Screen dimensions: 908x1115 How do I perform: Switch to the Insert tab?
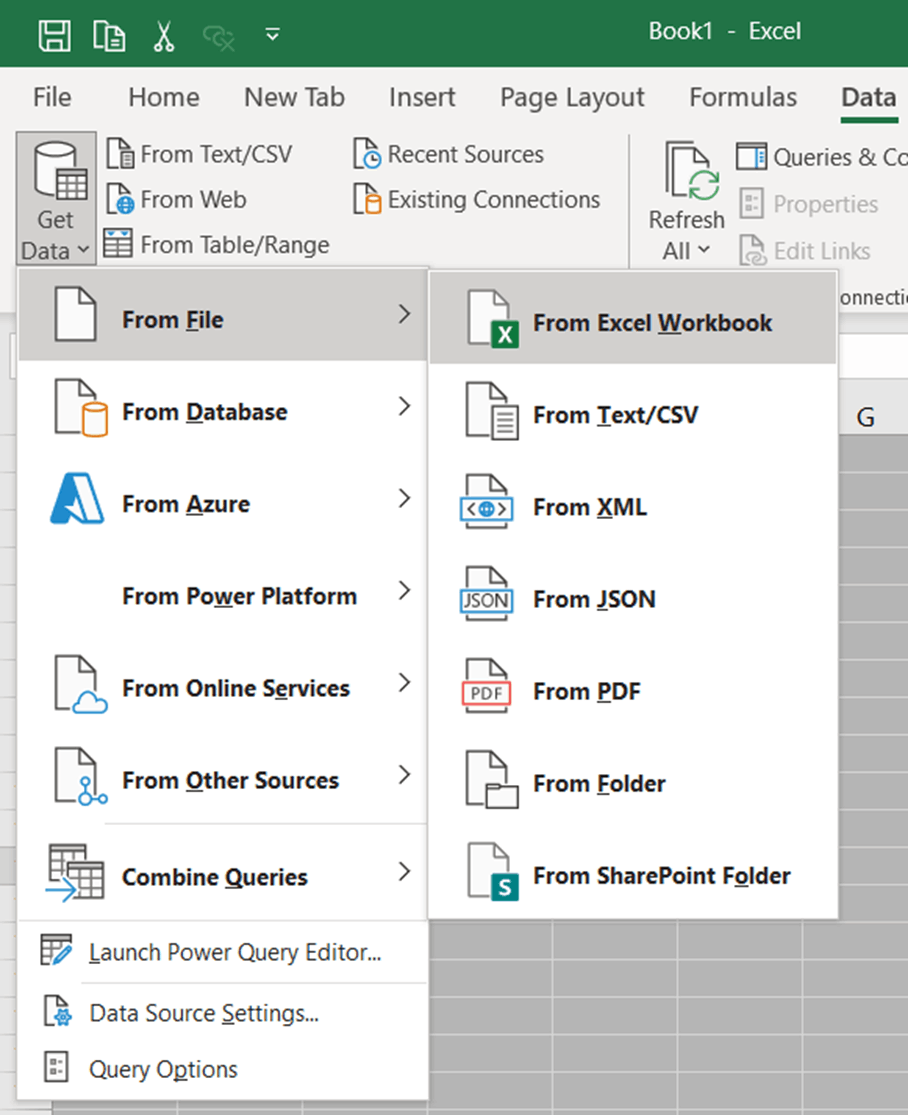pos(422,97)
